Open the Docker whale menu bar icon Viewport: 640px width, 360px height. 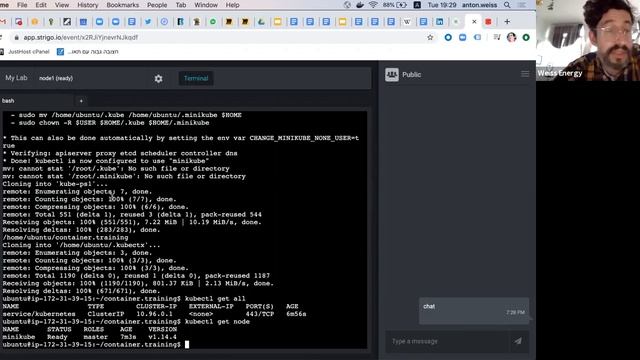360,5
